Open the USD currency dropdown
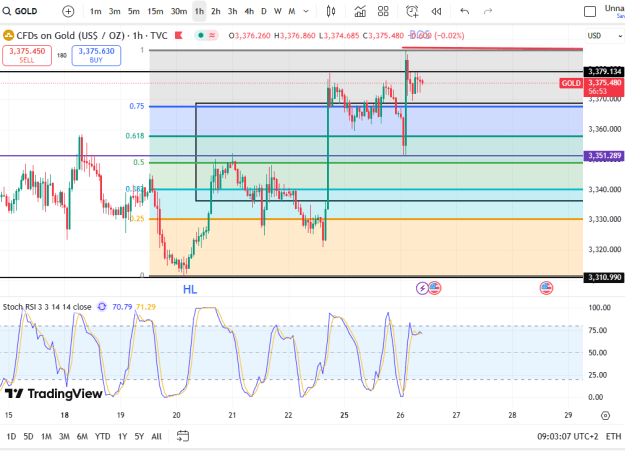The width and height of the screenshot is (625, 453). [x=604, y=36]
